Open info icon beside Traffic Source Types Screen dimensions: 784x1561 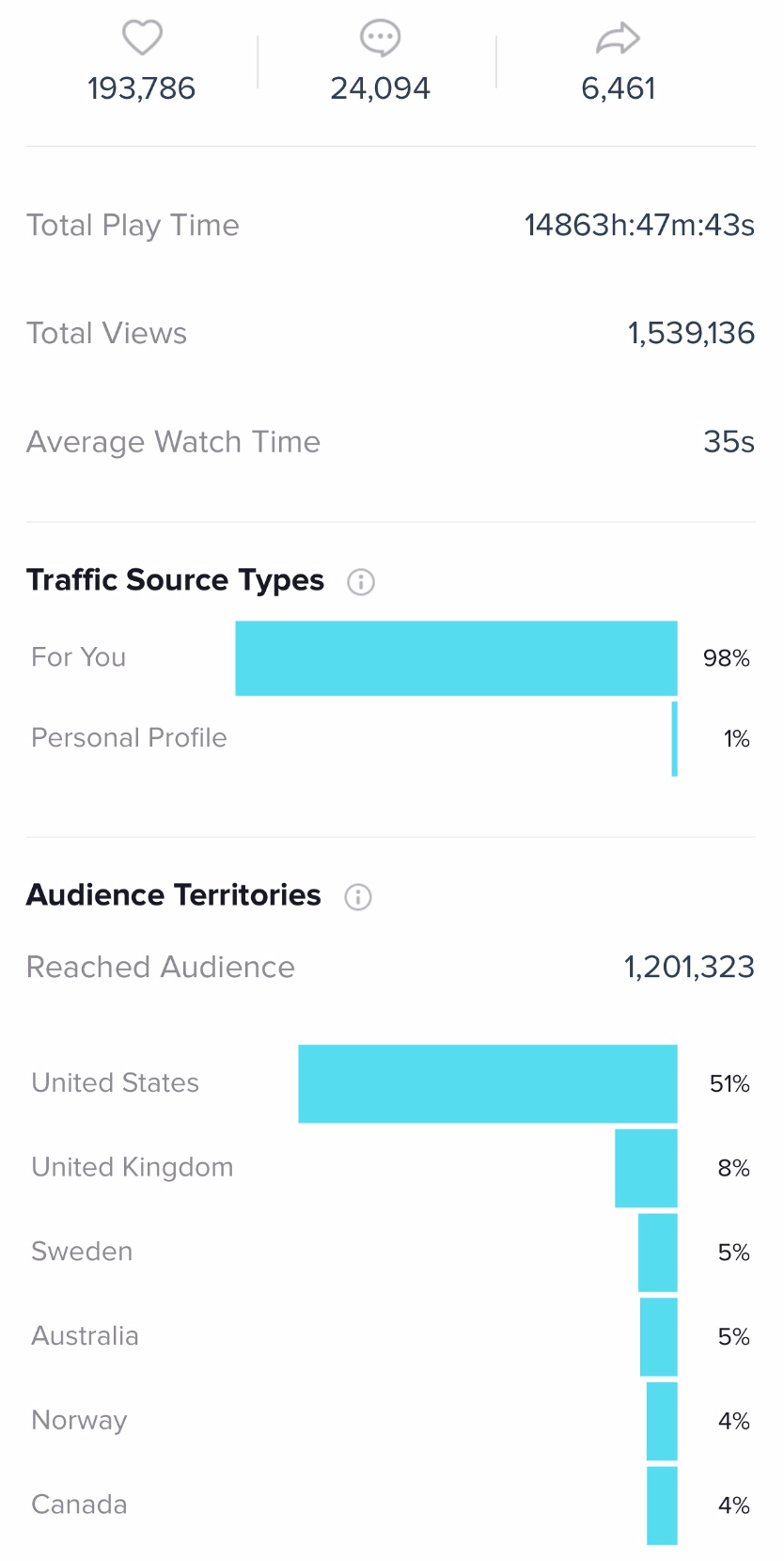361,582
